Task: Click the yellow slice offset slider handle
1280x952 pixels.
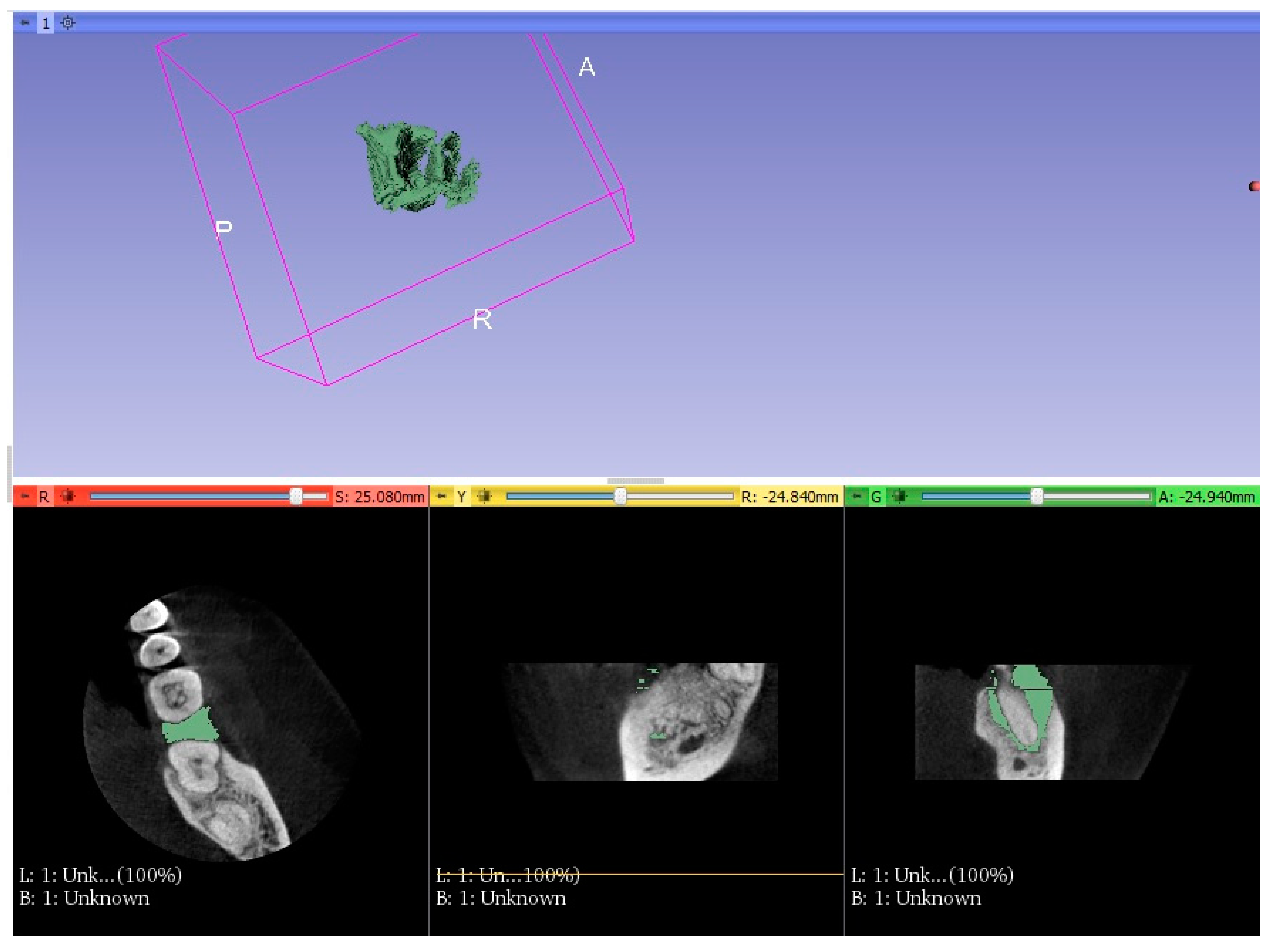Action: (x=620, y=496)
